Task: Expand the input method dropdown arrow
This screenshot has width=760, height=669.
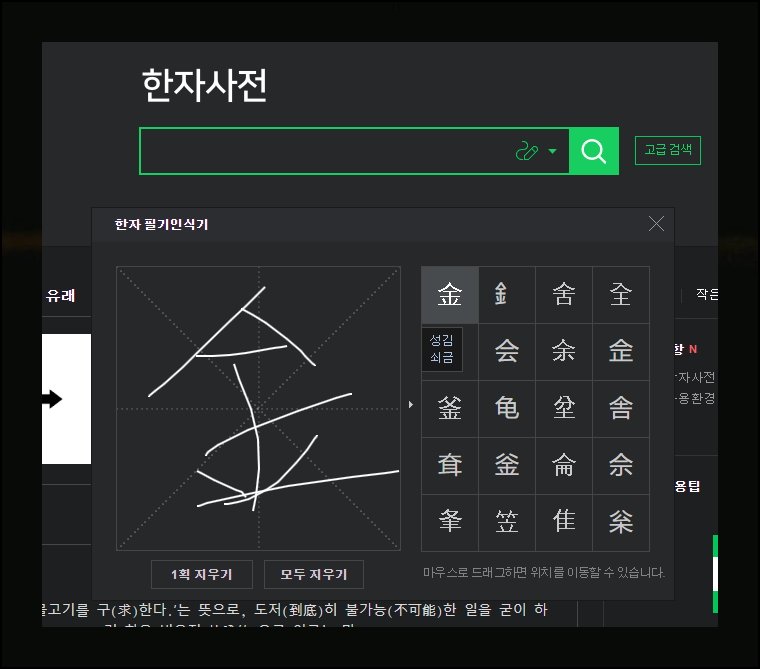Action: coord(552,151)
